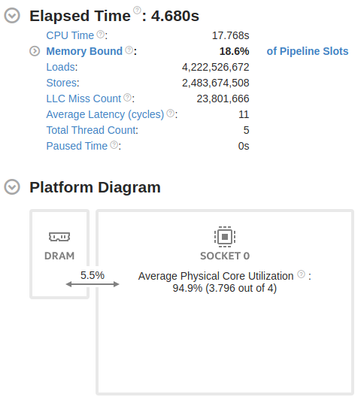The height and width of the screenshot is (400, 364).
Task: Open help icon next to Elapsed Time
Action: click(x=137, y=10)
